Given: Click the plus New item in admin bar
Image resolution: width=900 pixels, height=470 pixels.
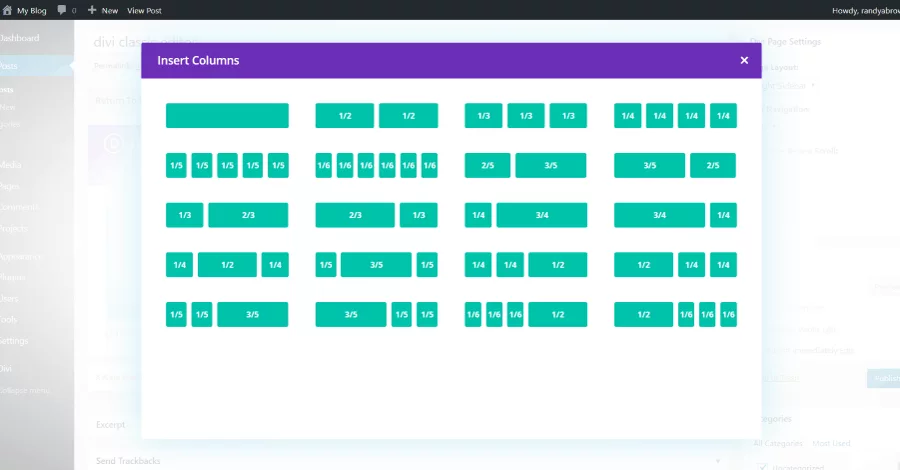Looking at the screenshot, I should [x=103, y=10].
